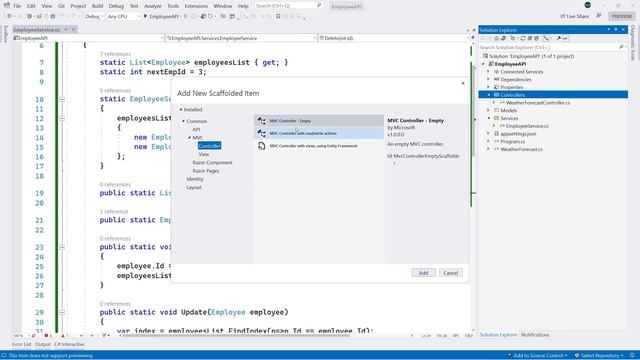The image size is (640, 360).
Task: Click the bookmark toolbar icon
Action: (278, 16)
